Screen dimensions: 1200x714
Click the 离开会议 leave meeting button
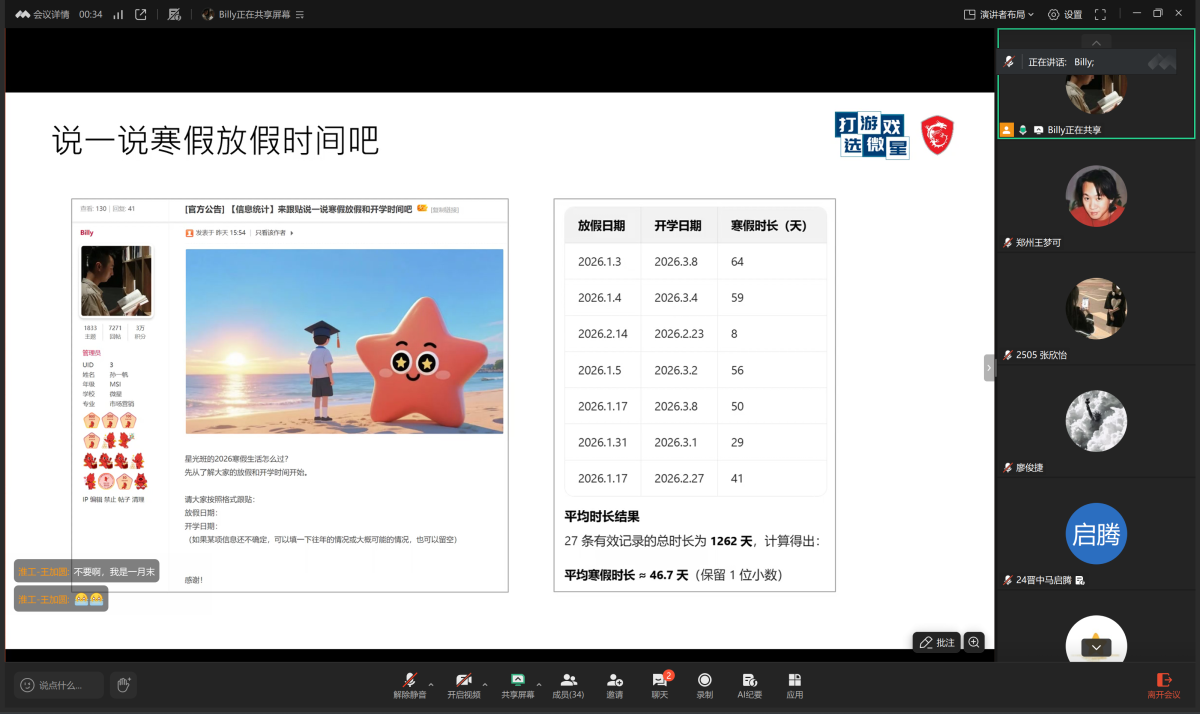pos(1163,685)
